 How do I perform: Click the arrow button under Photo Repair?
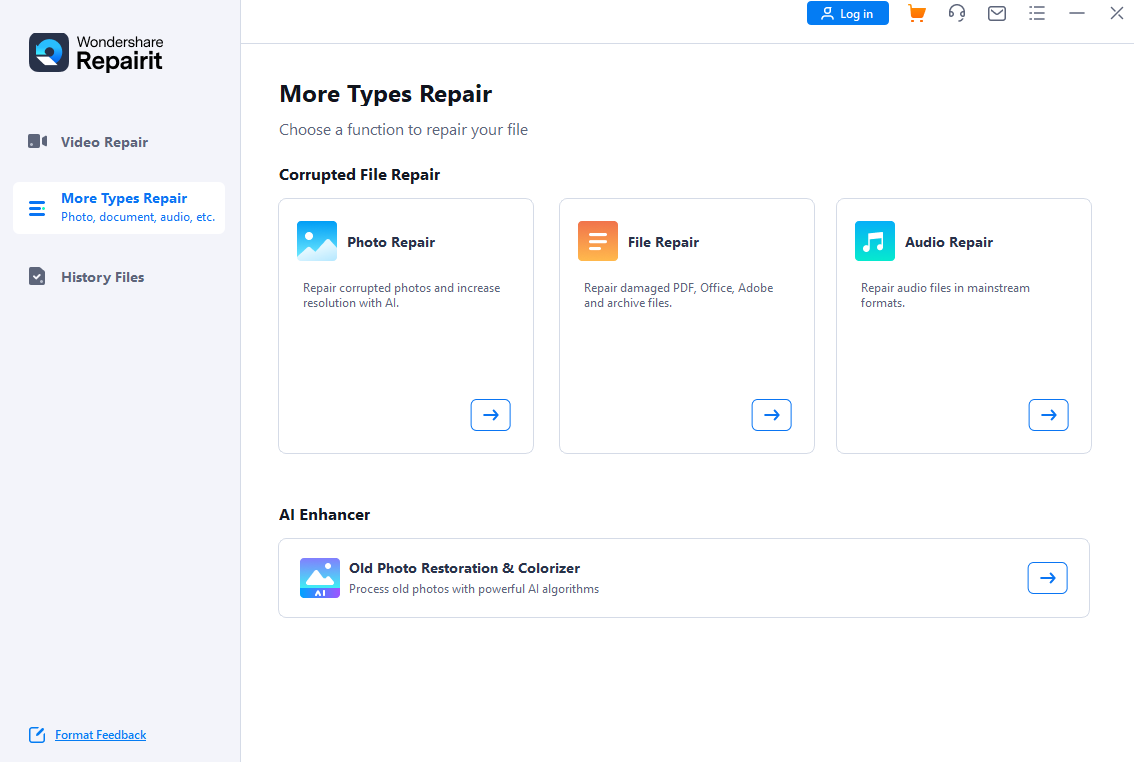490,415
